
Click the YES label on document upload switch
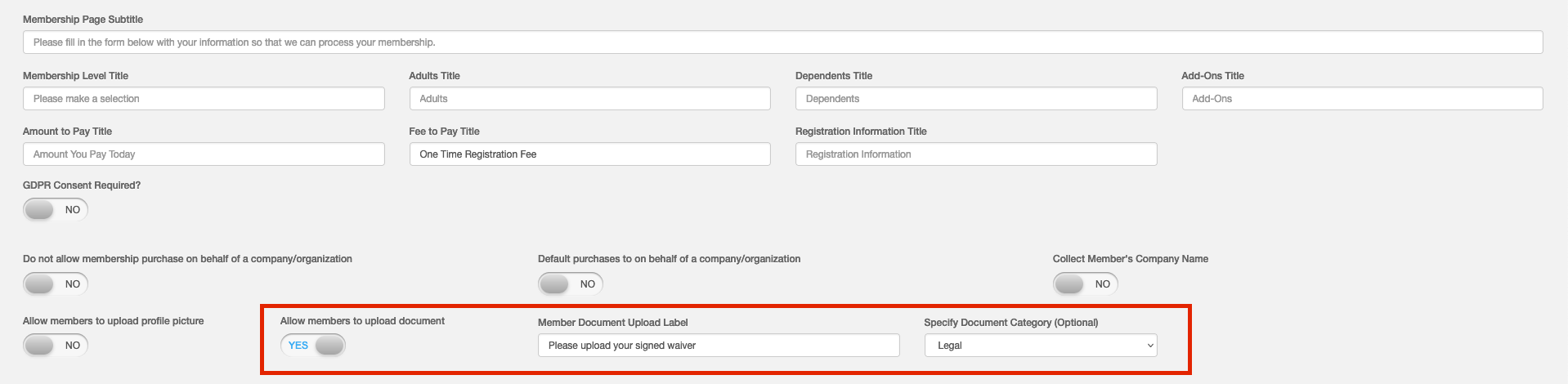(x=298, y=346)
